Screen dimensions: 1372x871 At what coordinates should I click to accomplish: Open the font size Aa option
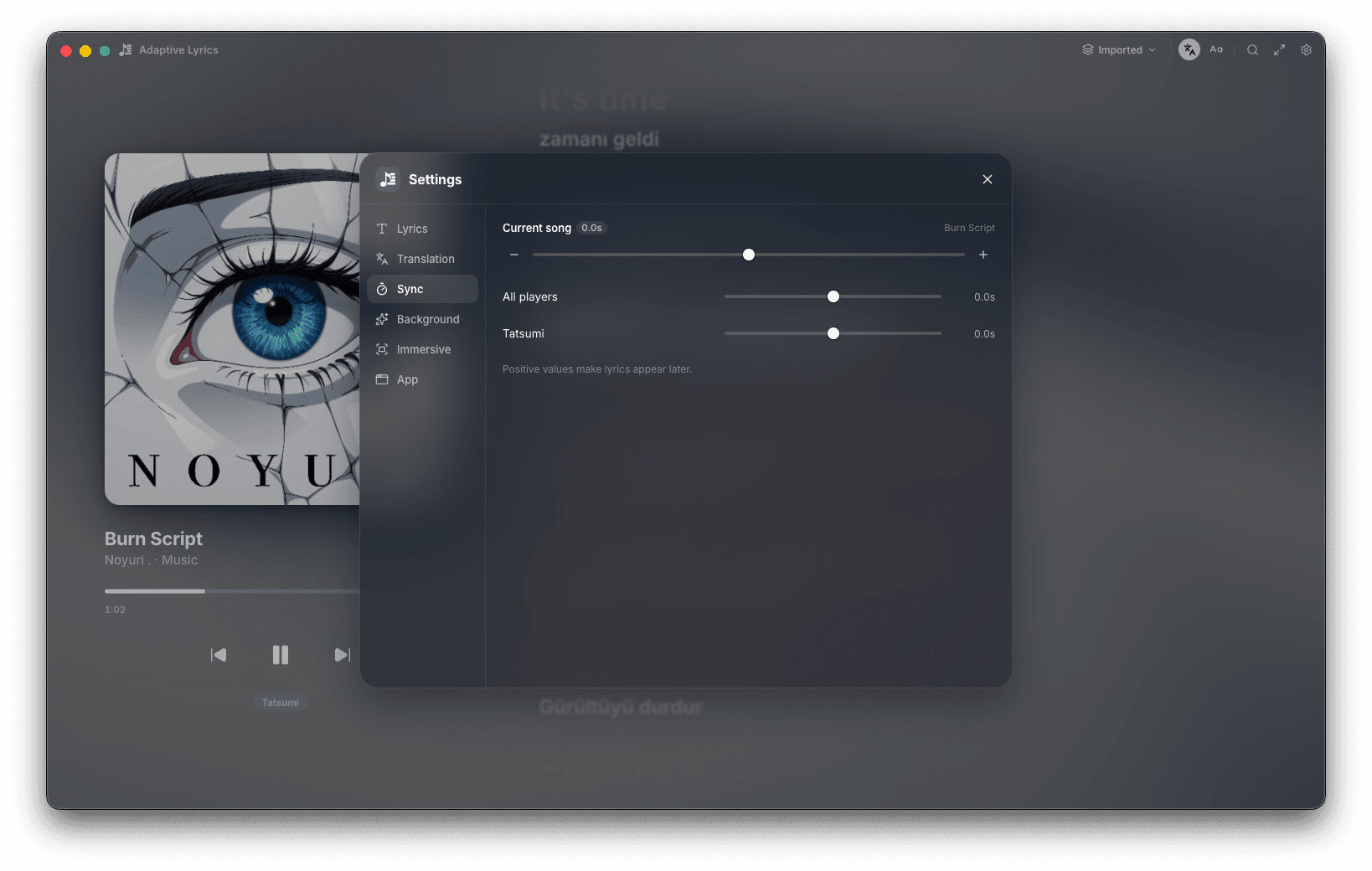point(1216,49)
